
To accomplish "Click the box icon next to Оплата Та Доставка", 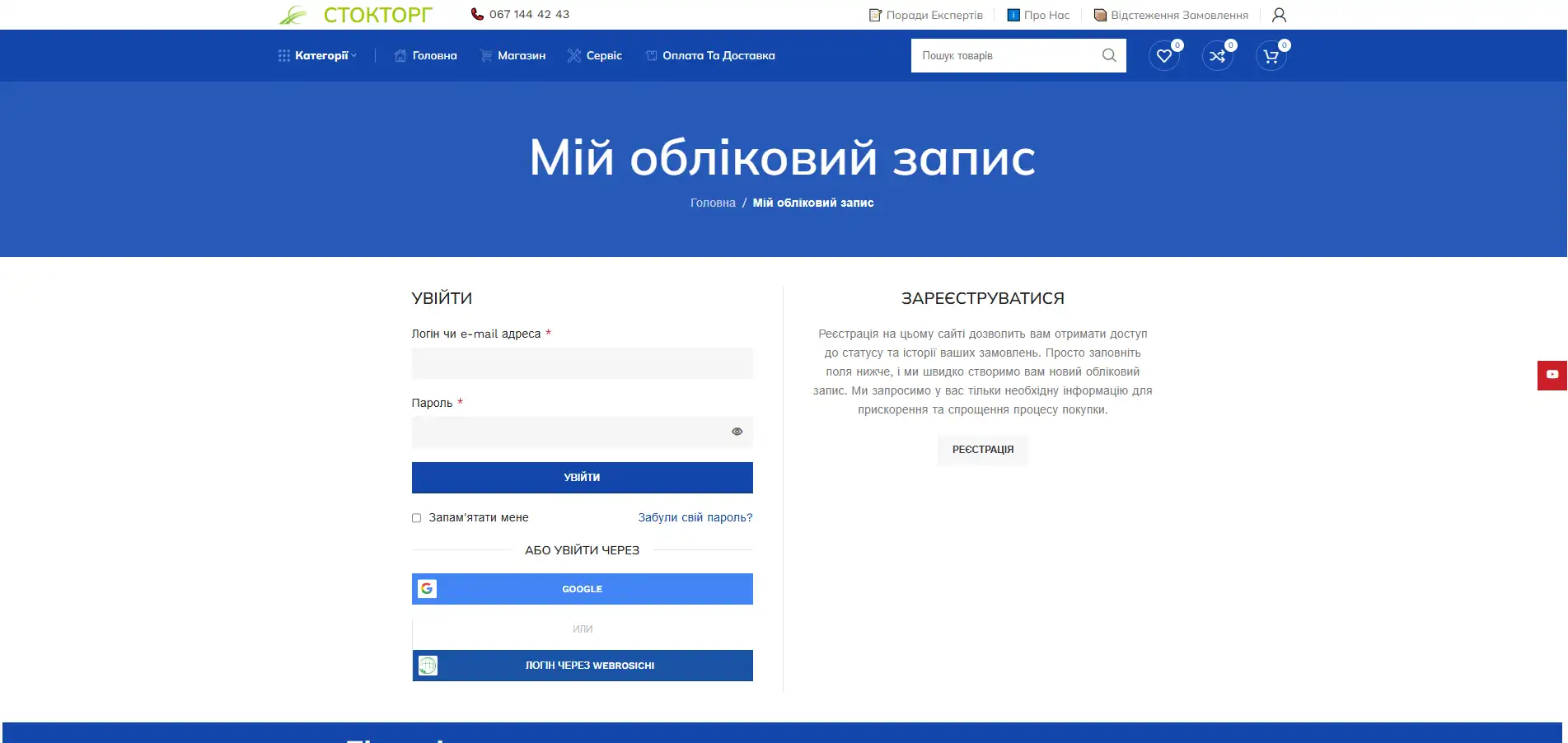I will tap(652, 56).
